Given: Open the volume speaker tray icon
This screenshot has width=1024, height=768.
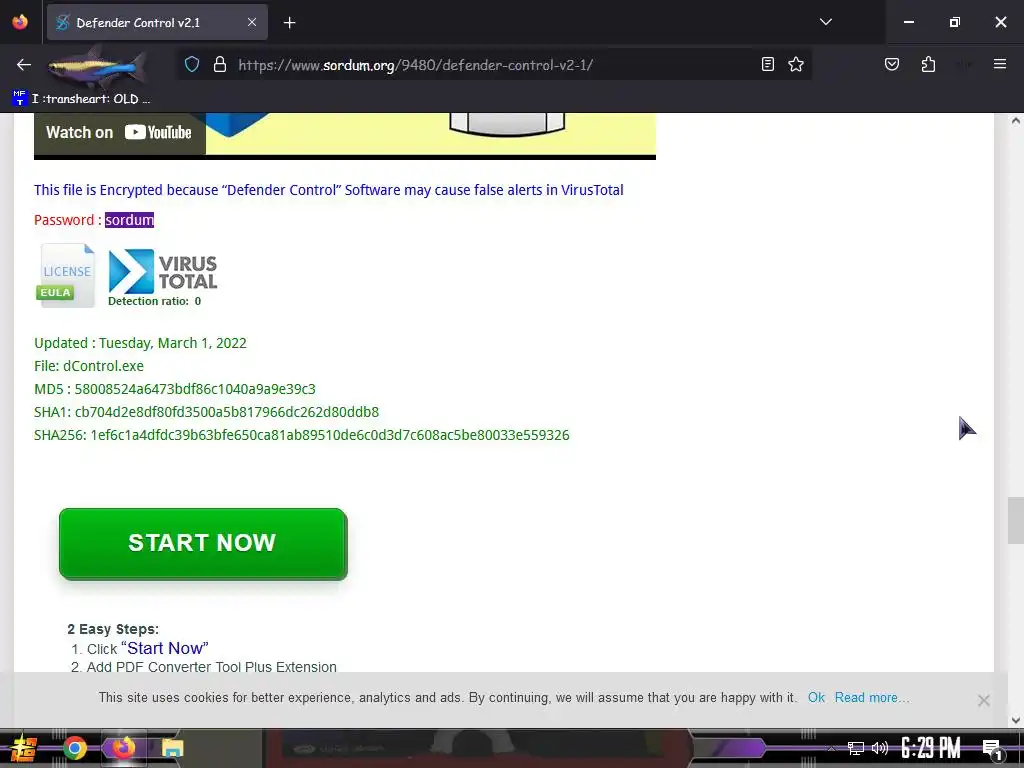Looking at the screenshot, I should tap(880, 748).
